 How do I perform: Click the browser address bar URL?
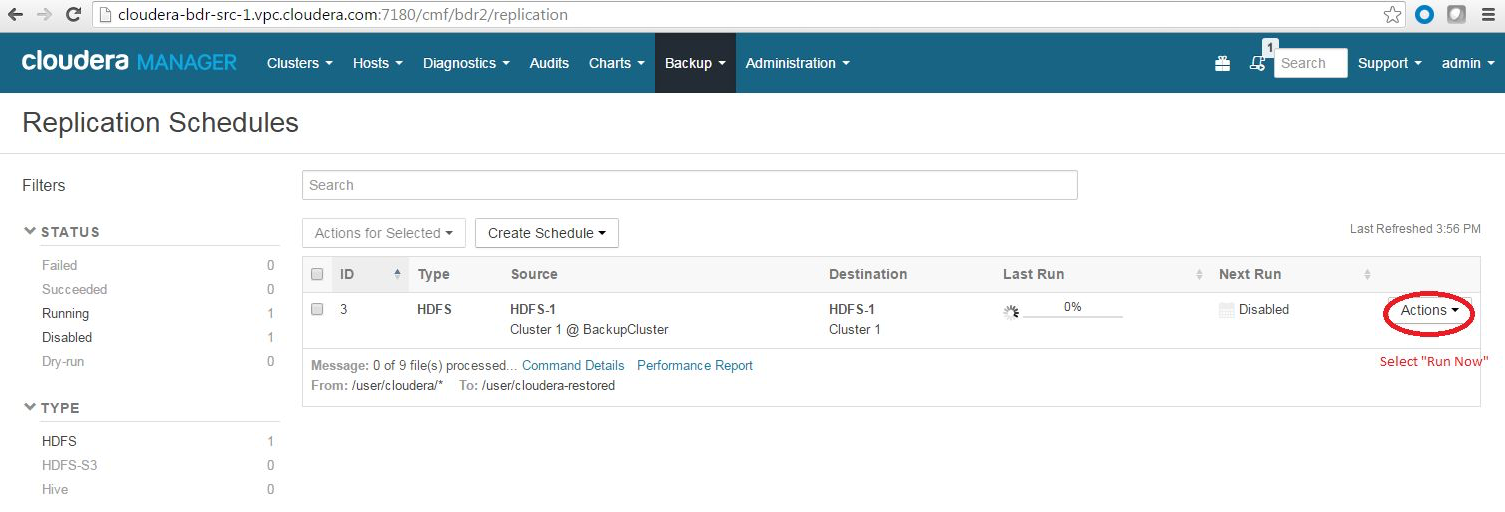point(342,15)
